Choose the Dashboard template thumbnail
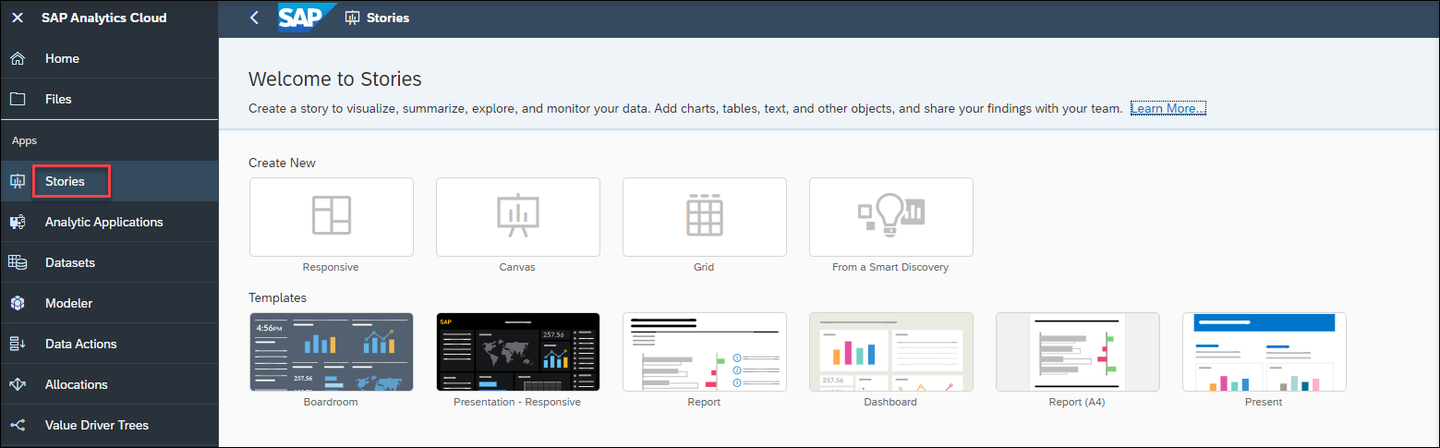Image resolution: width=1440 pixels, height=448 pixels. [x=891, y=351]
